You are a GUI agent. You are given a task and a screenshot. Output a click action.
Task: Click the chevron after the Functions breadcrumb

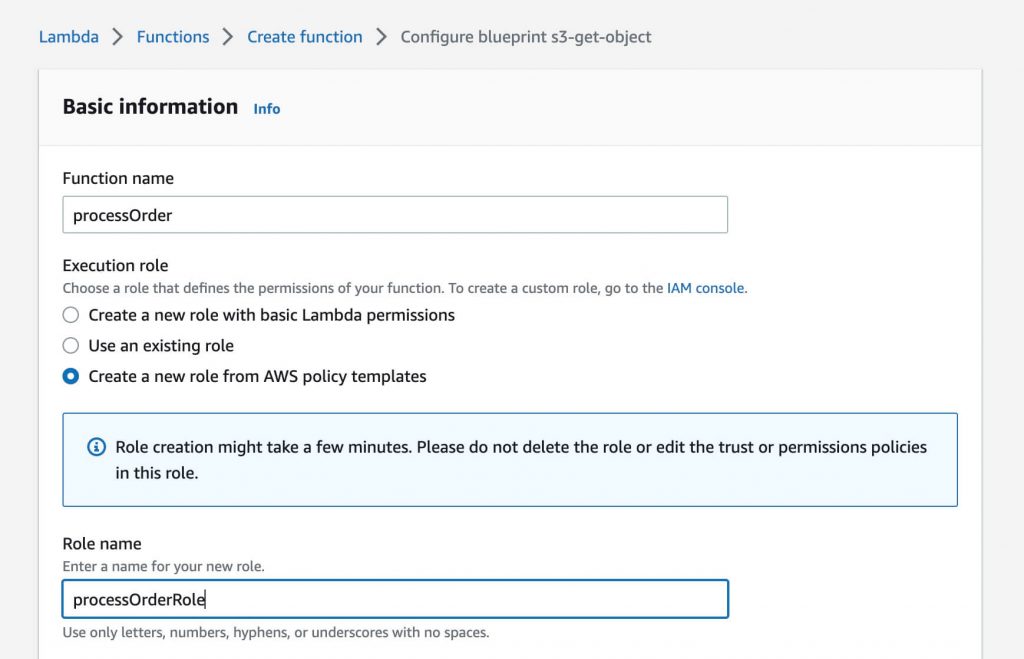tap(229, 36)
